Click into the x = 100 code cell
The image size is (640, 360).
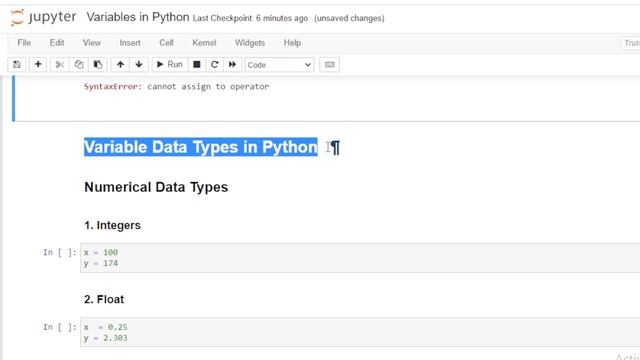coord(360,258)
